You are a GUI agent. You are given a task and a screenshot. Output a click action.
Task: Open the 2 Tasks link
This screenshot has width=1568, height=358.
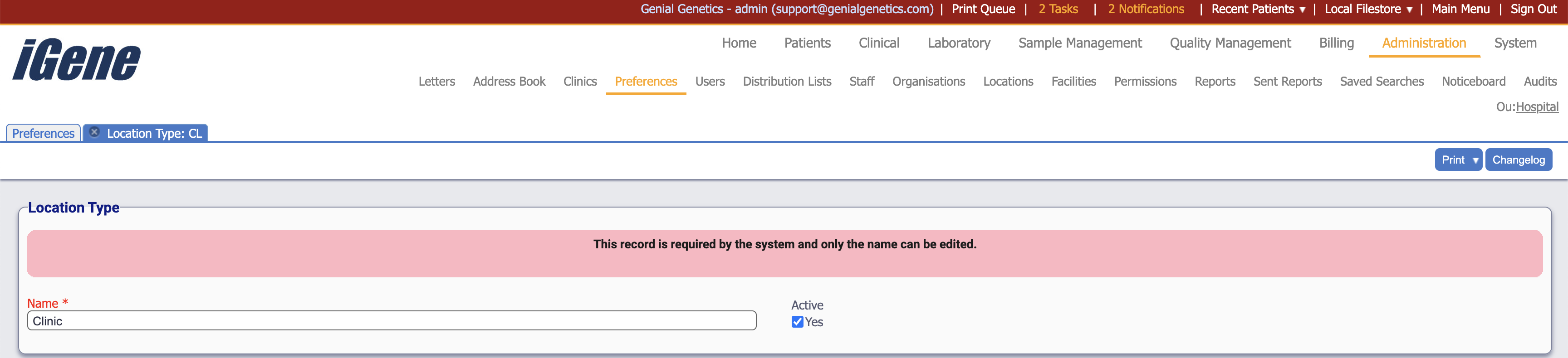click(x=1058, y=9)
